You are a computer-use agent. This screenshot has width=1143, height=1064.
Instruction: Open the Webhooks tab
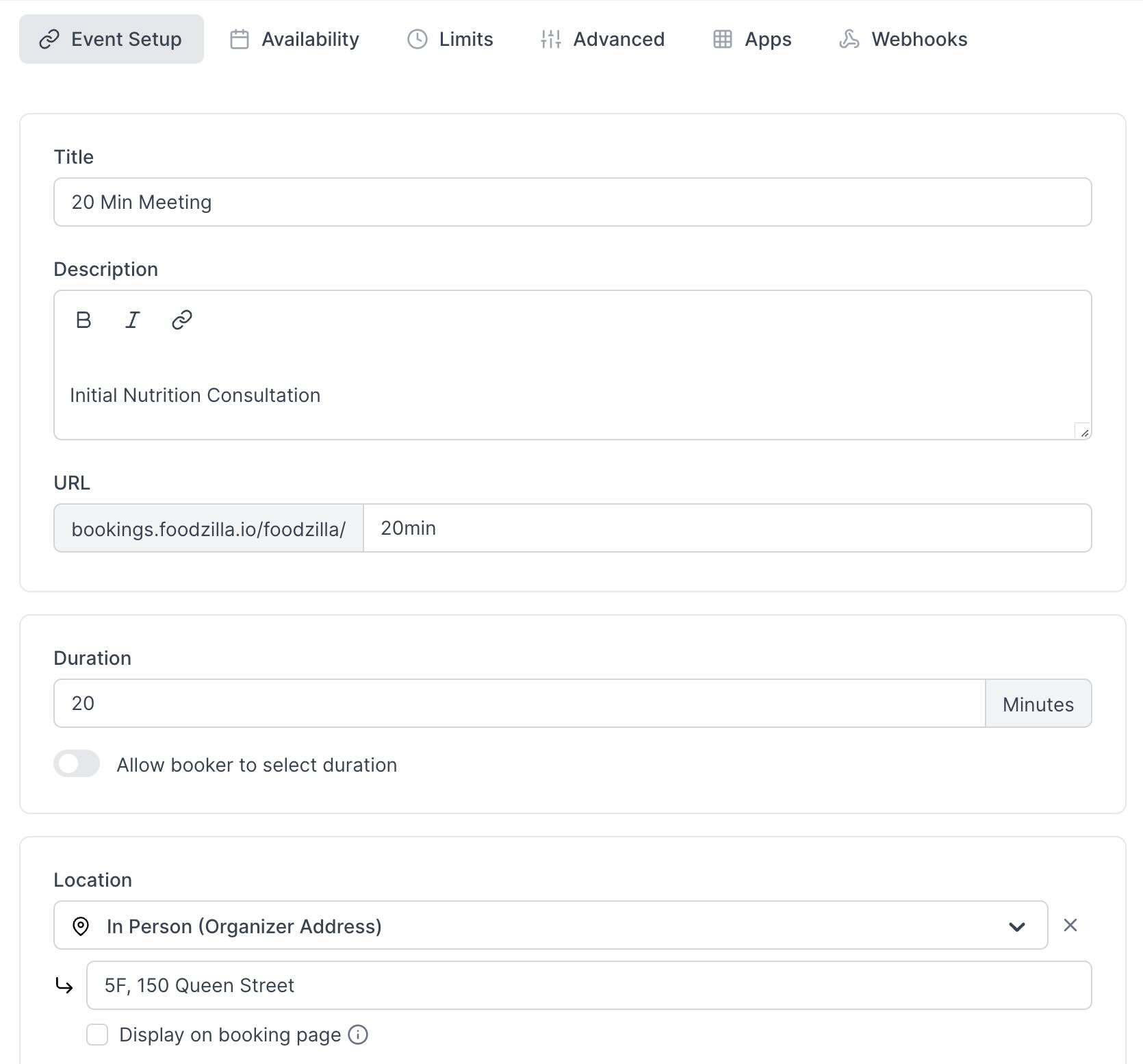coord(903,39)
